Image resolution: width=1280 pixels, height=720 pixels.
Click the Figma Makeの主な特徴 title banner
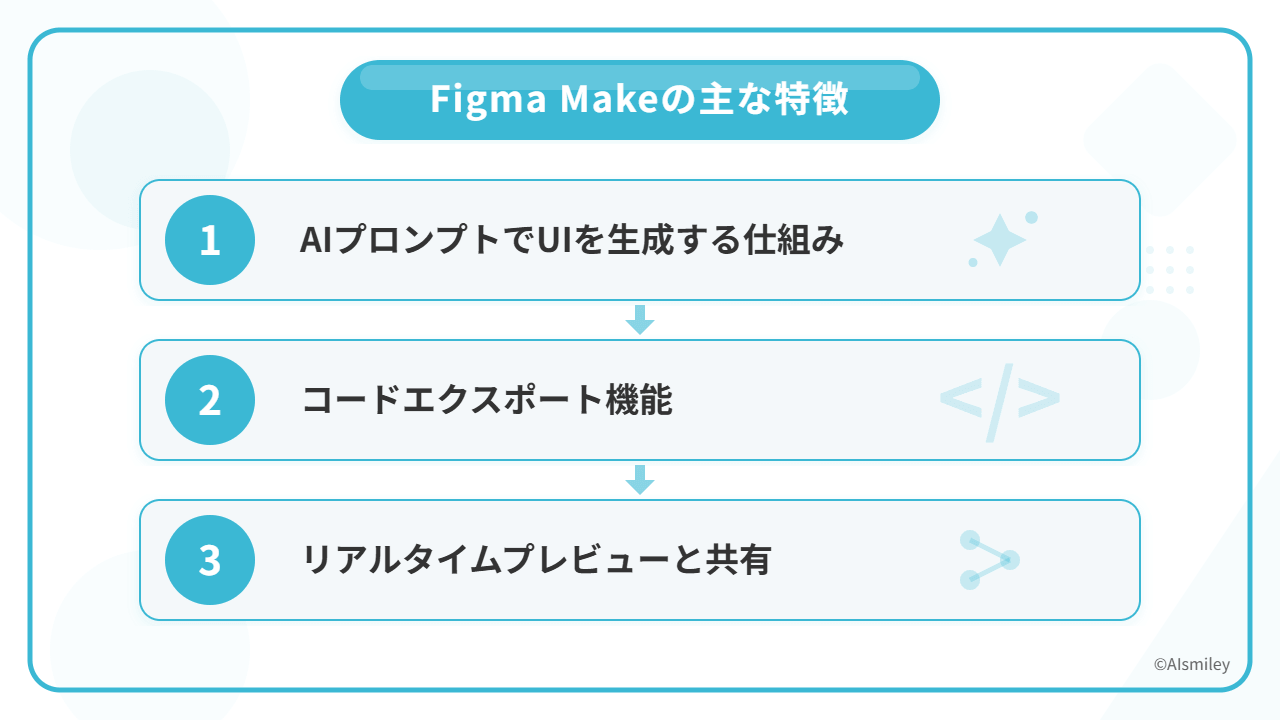tap(640, 100)
